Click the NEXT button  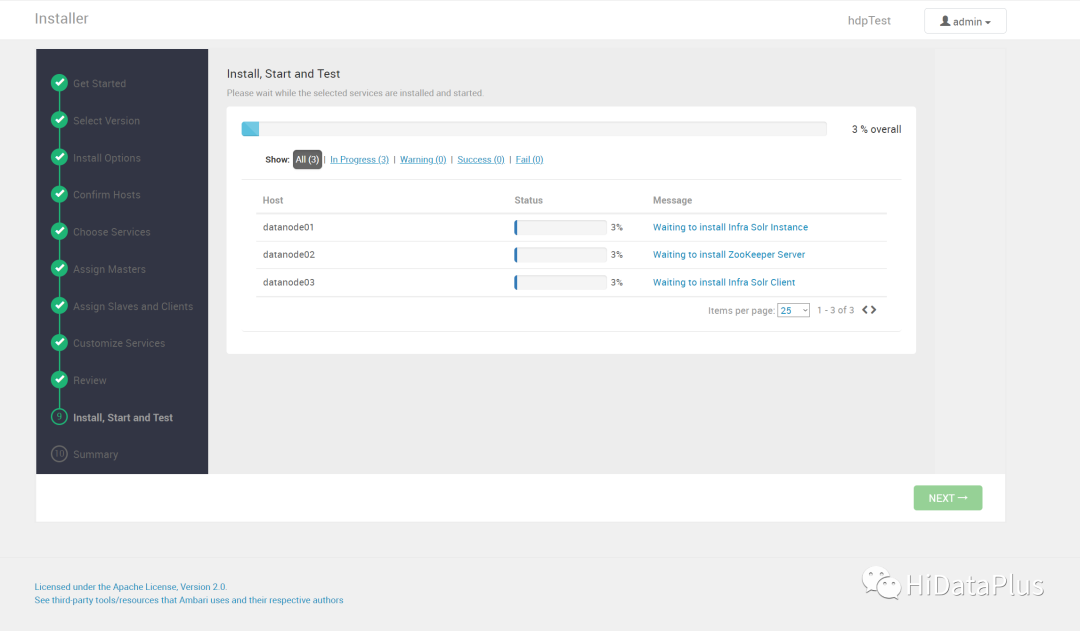click(x=947, y=498)
